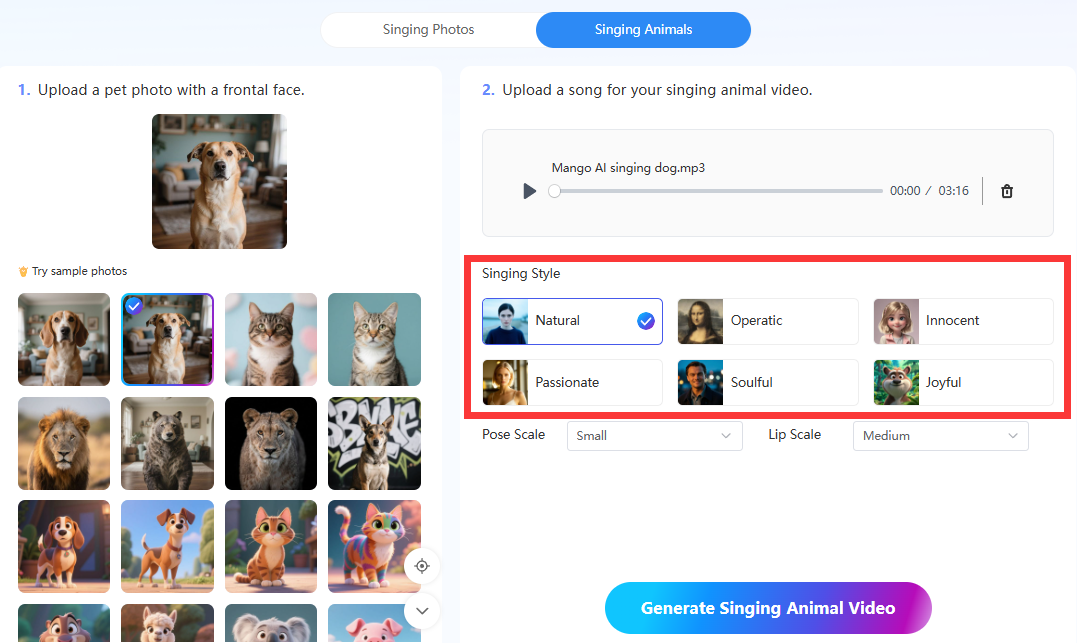Select the Natural singing style
Viewport: 1077px width, 643px height.
(572, 321)
